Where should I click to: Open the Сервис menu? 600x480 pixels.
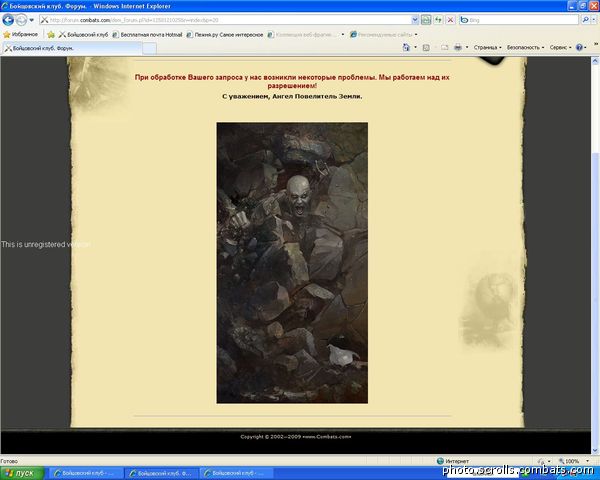(x=560, y=47)
